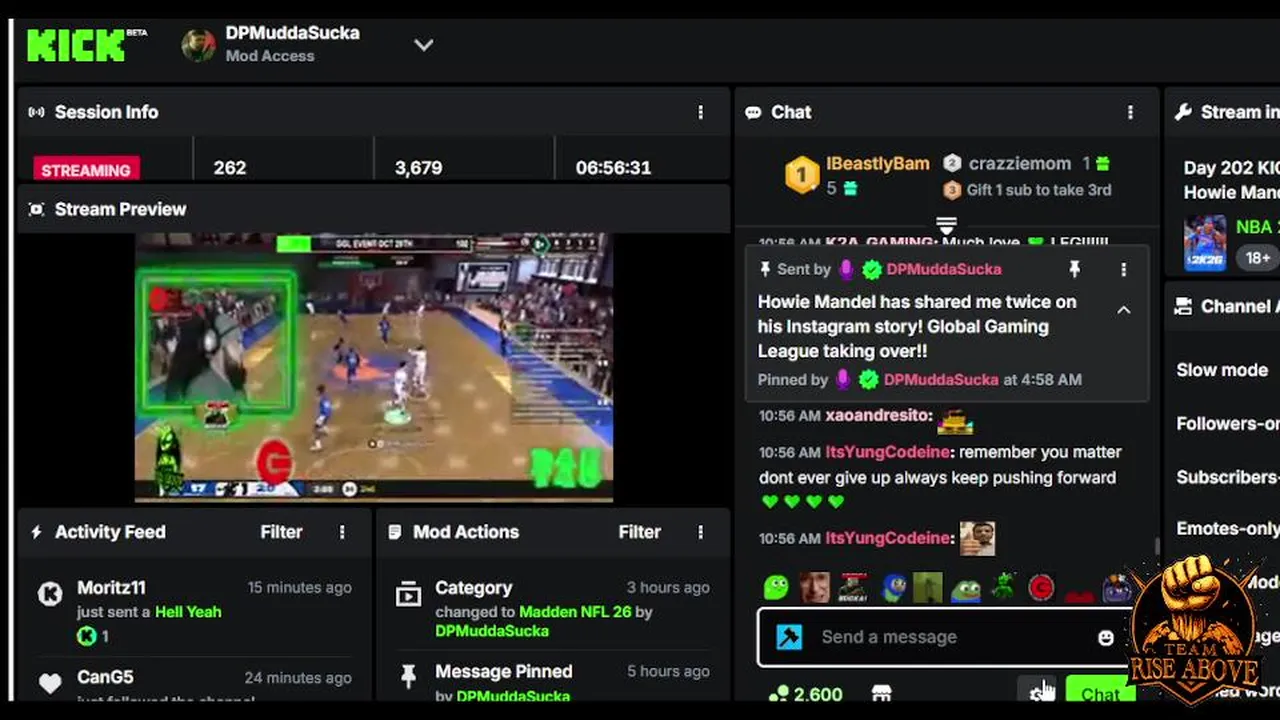Toggle Emotes-only chat setting
1280x720 pixels.
(x=1227, y=529)
